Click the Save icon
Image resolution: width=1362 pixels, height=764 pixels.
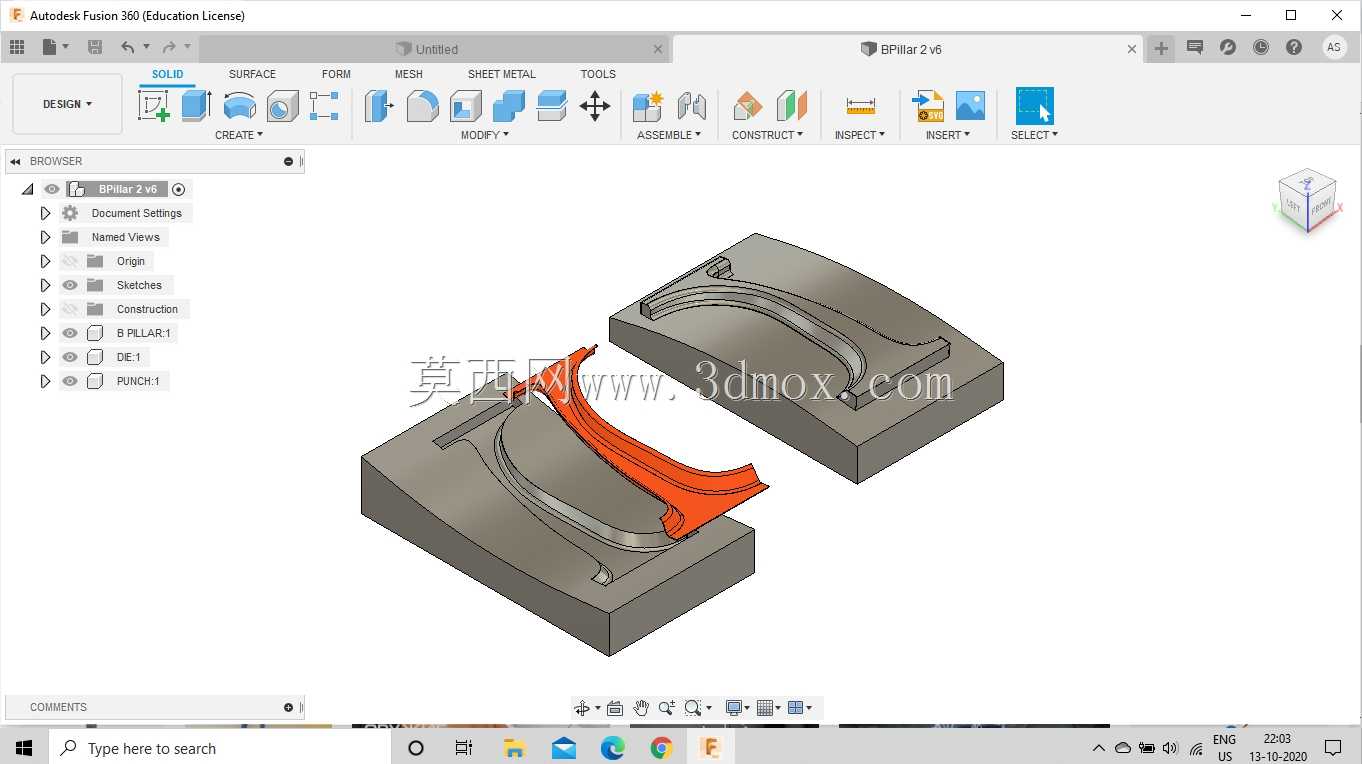95,47
